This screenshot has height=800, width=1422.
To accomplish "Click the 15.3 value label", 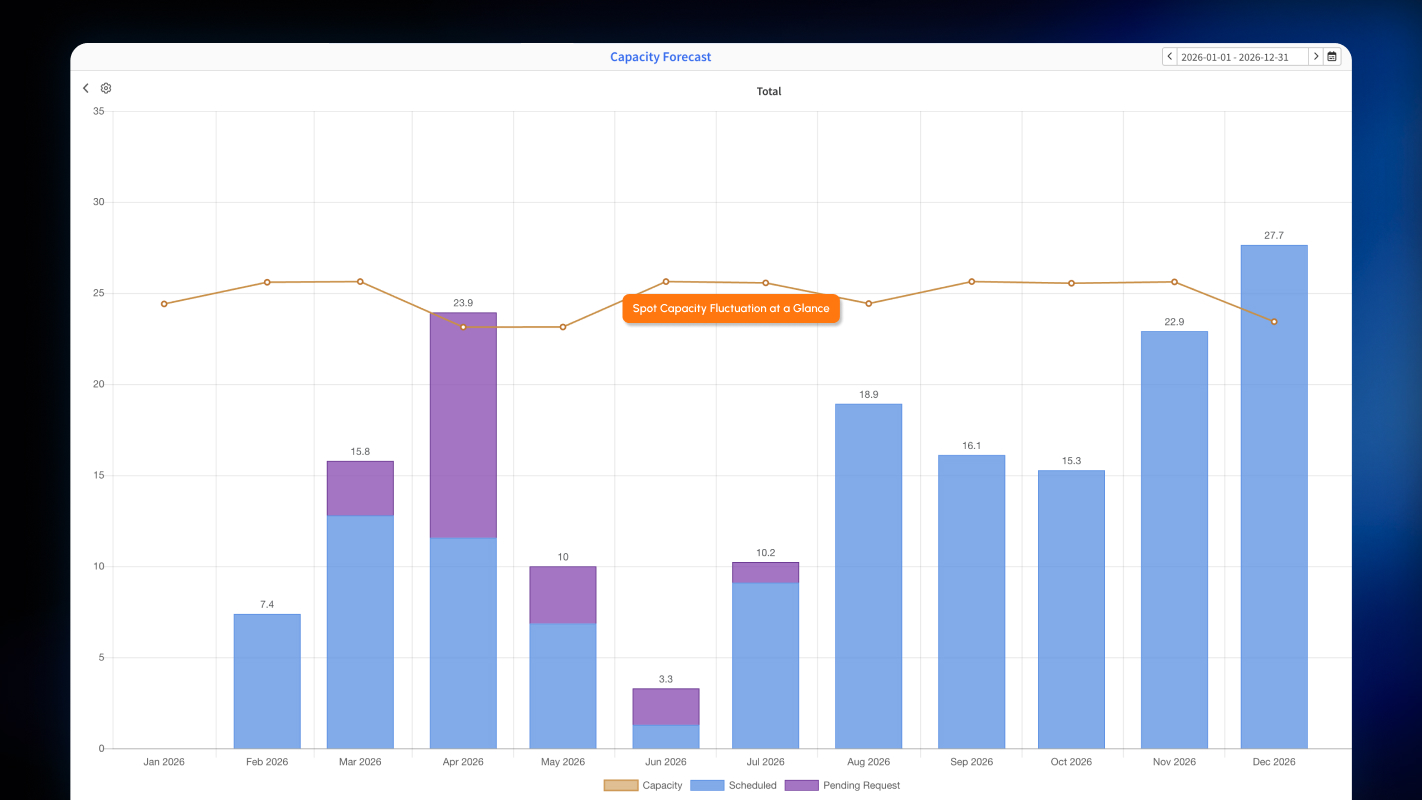I will (x=1071, y=460).
